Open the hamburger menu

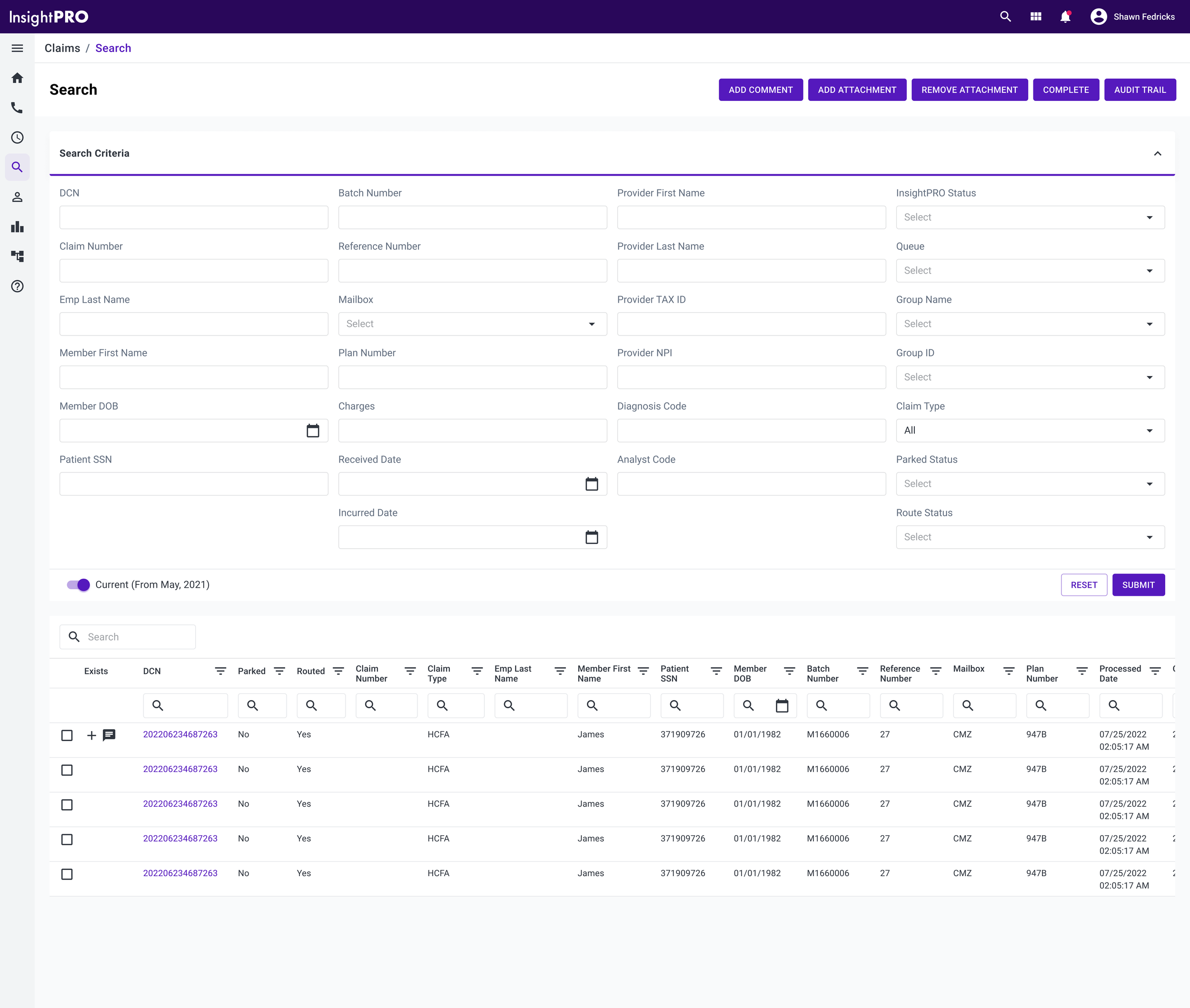pyautogui.click(x=17, y=48)
